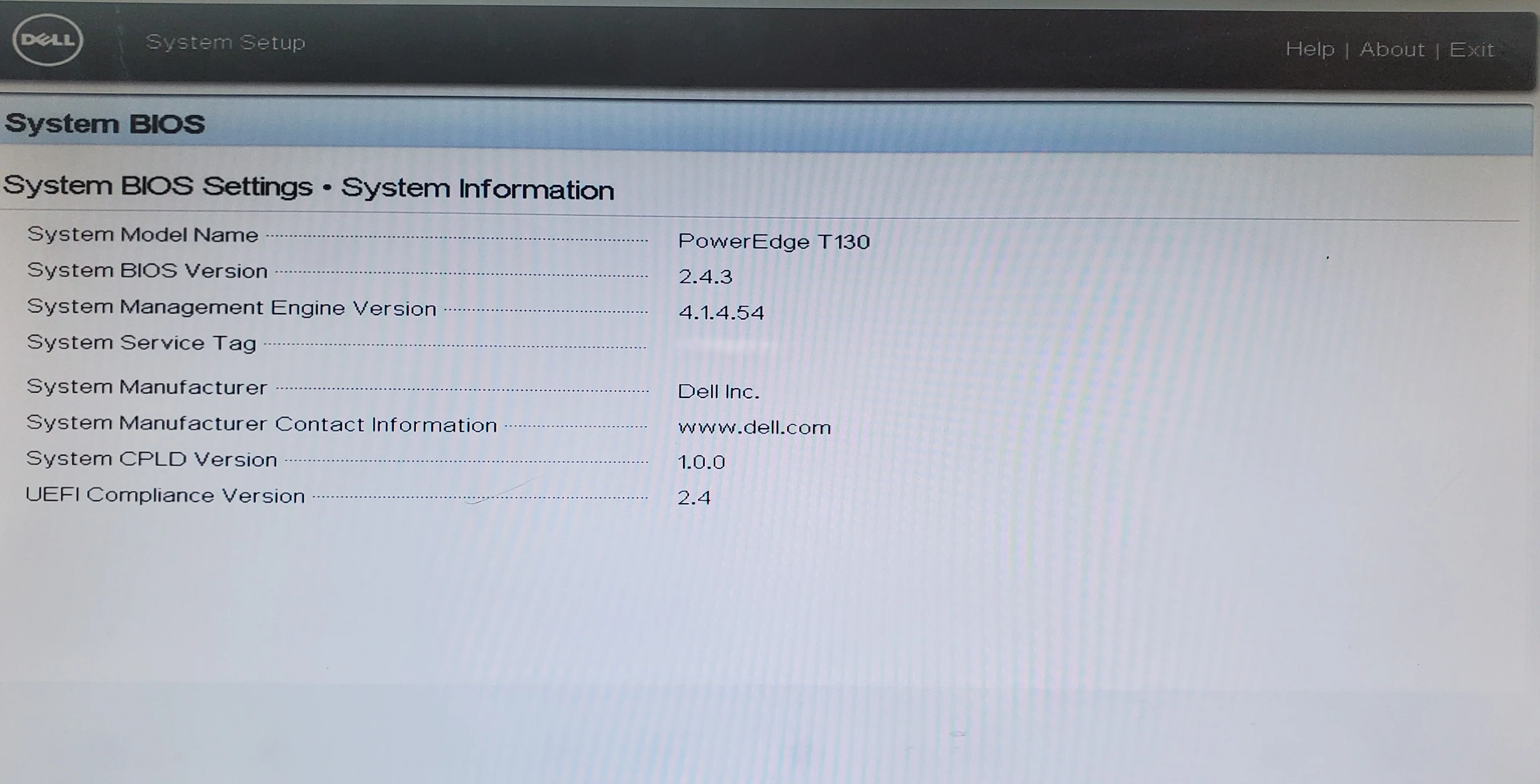The height and width of the screenshot is (784, 1540).
Task: Select the System Service Tag label
Action: coord(142,343)
